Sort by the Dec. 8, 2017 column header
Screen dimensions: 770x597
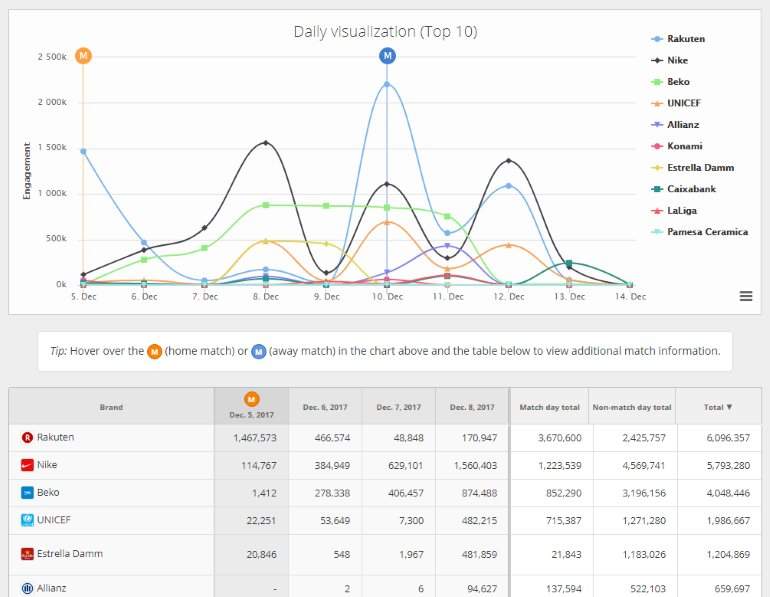[x=472, y=407]
